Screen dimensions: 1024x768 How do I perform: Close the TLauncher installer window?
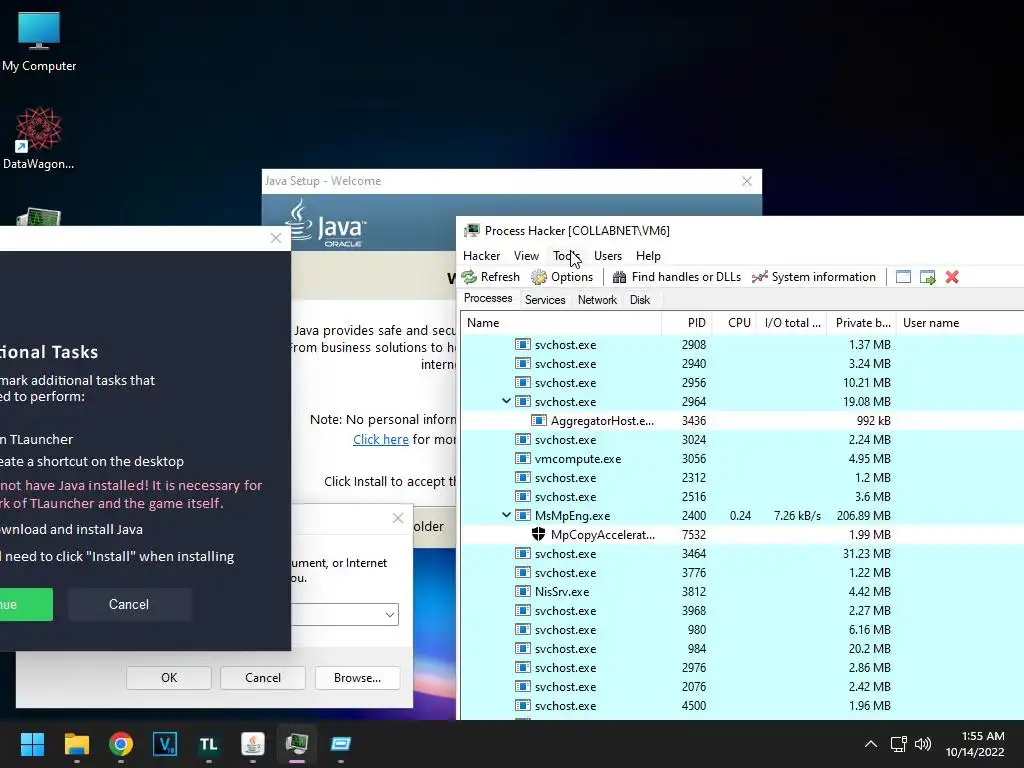tap(276, 238)
